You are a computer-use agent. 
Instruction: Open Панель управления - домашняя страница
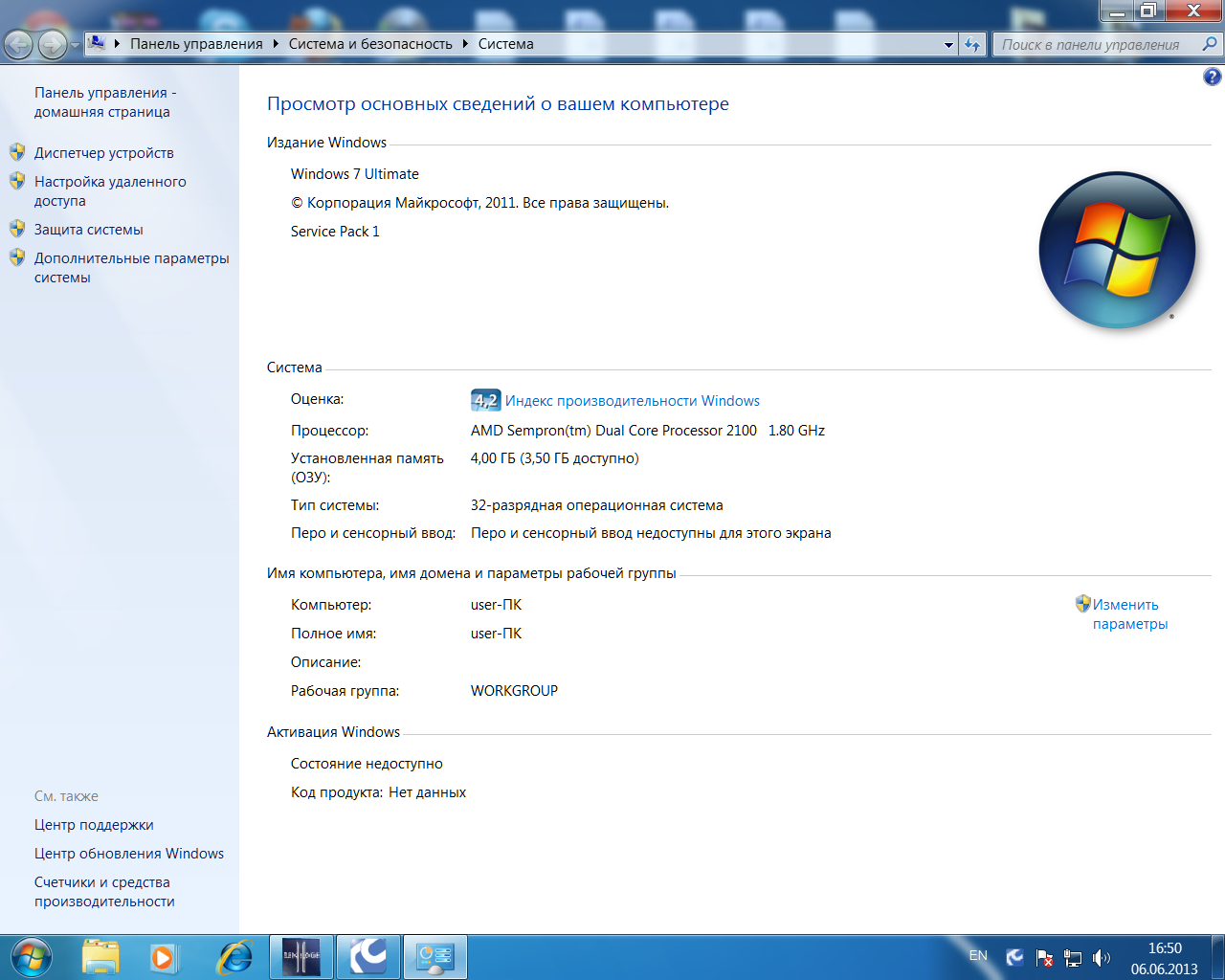[105, 102]
